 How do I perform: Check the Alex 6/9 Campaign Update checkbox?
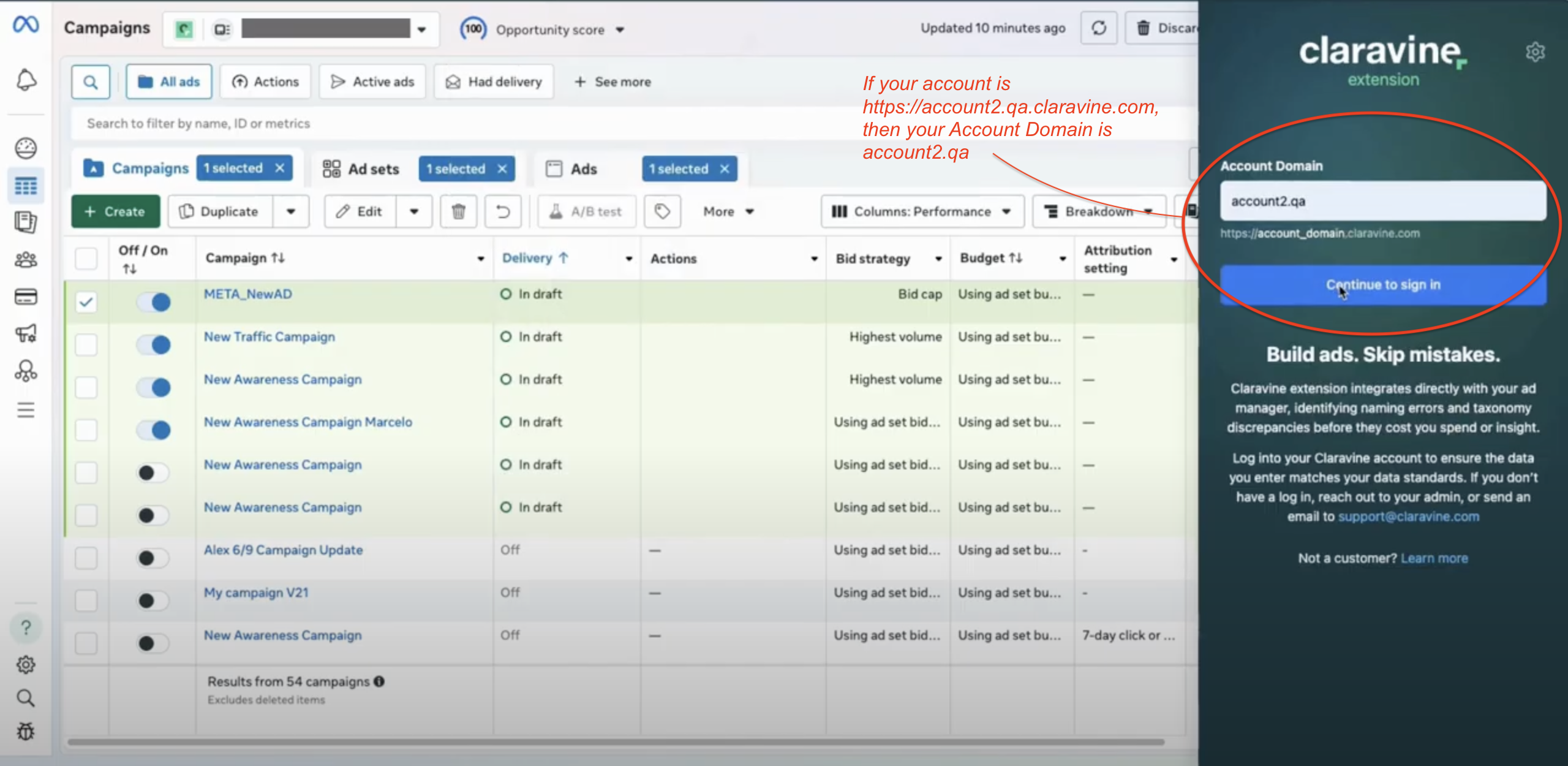coord(86,558)
